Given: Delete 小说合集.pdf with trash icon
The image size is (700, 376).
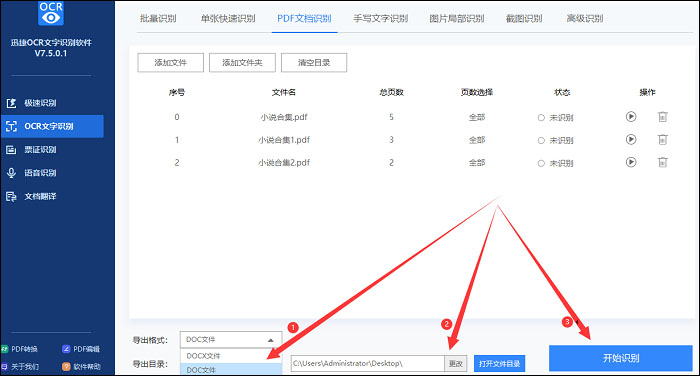Looking at the screenshot, I should coord(662,117).
